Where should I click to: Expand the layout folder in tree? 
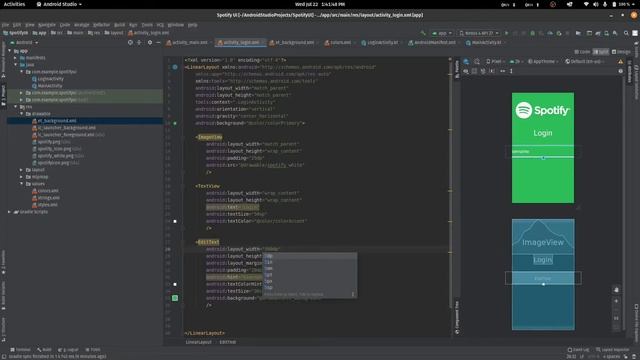(22, 170)
